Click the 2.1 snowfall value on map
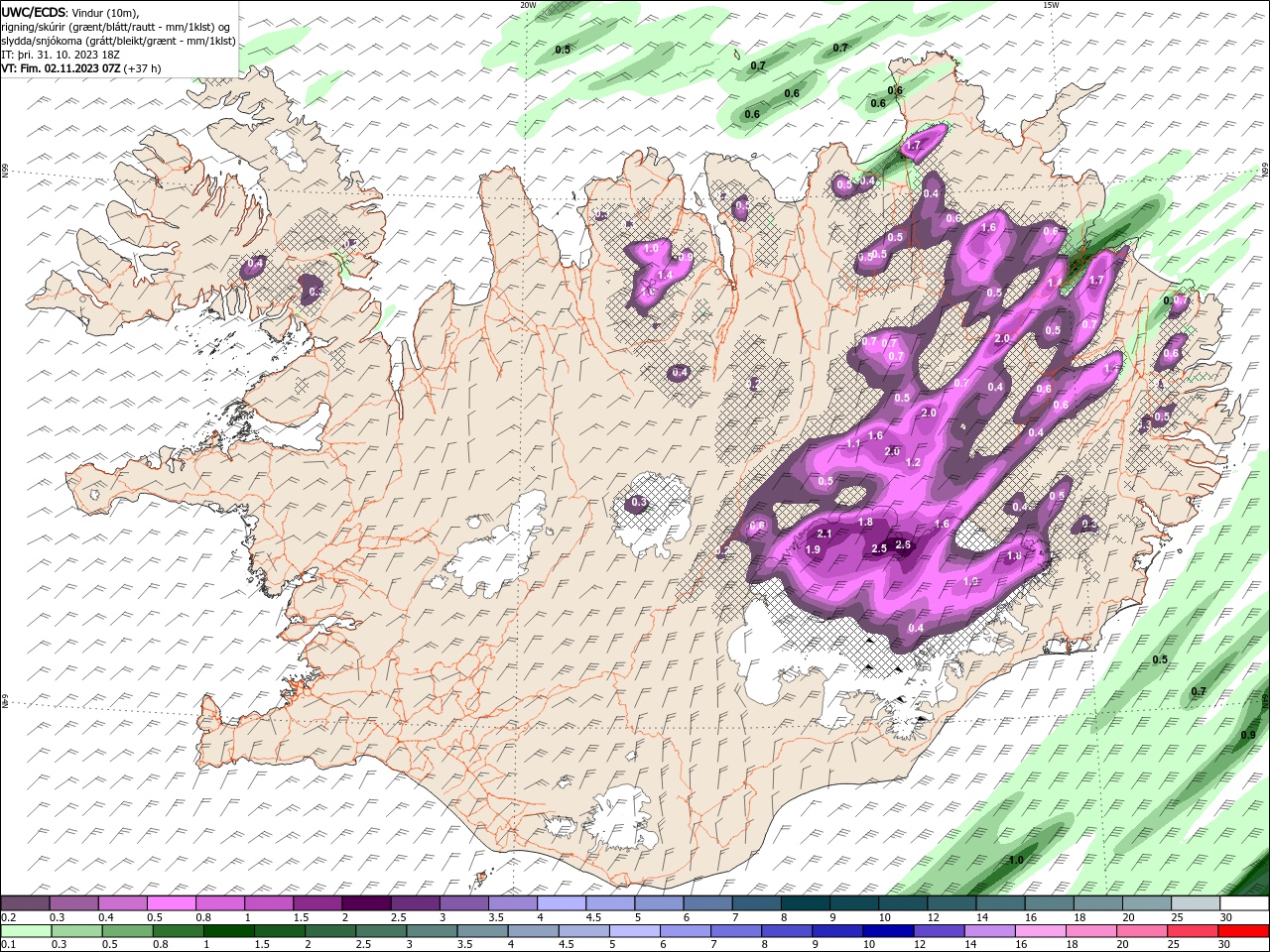1270x952 pixels. [x=824, y=535]
